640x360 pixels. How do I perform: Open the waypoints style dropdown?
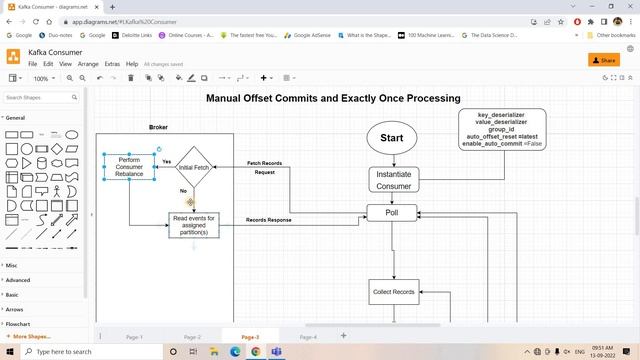pyautogui.click(x=242, y=78)
